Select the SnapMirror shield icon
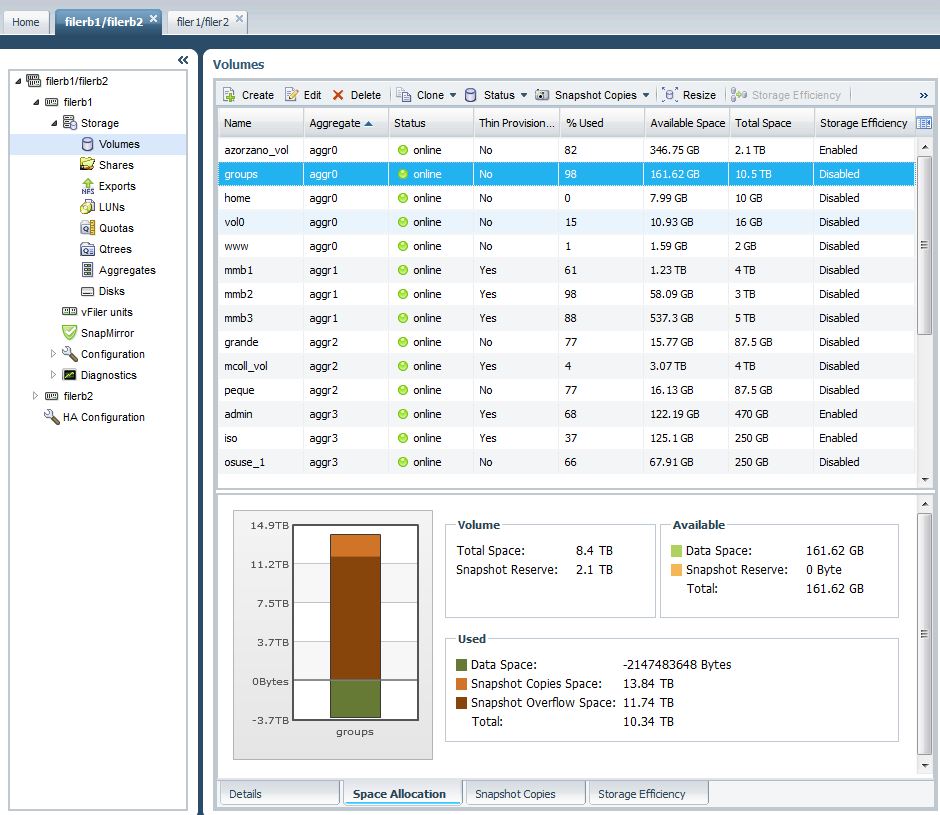 (69, 333)
